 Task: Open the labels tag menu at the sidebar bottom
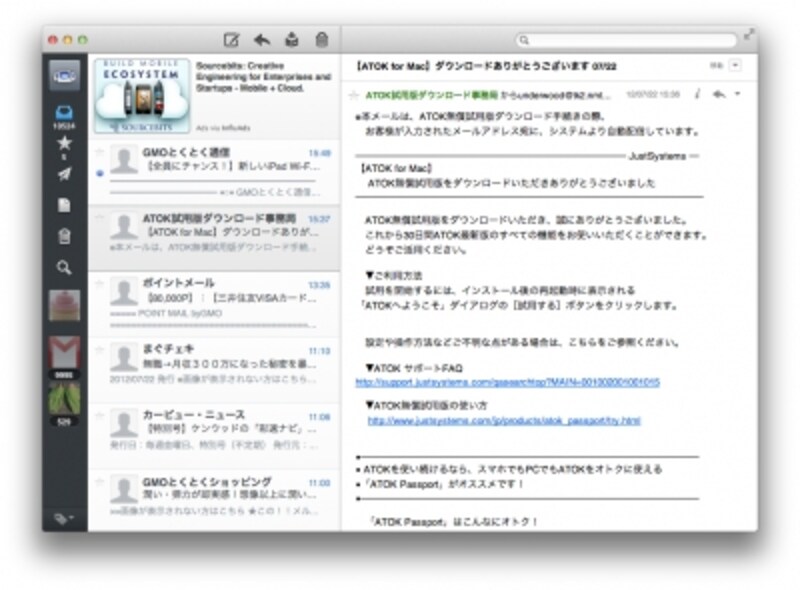64,519
